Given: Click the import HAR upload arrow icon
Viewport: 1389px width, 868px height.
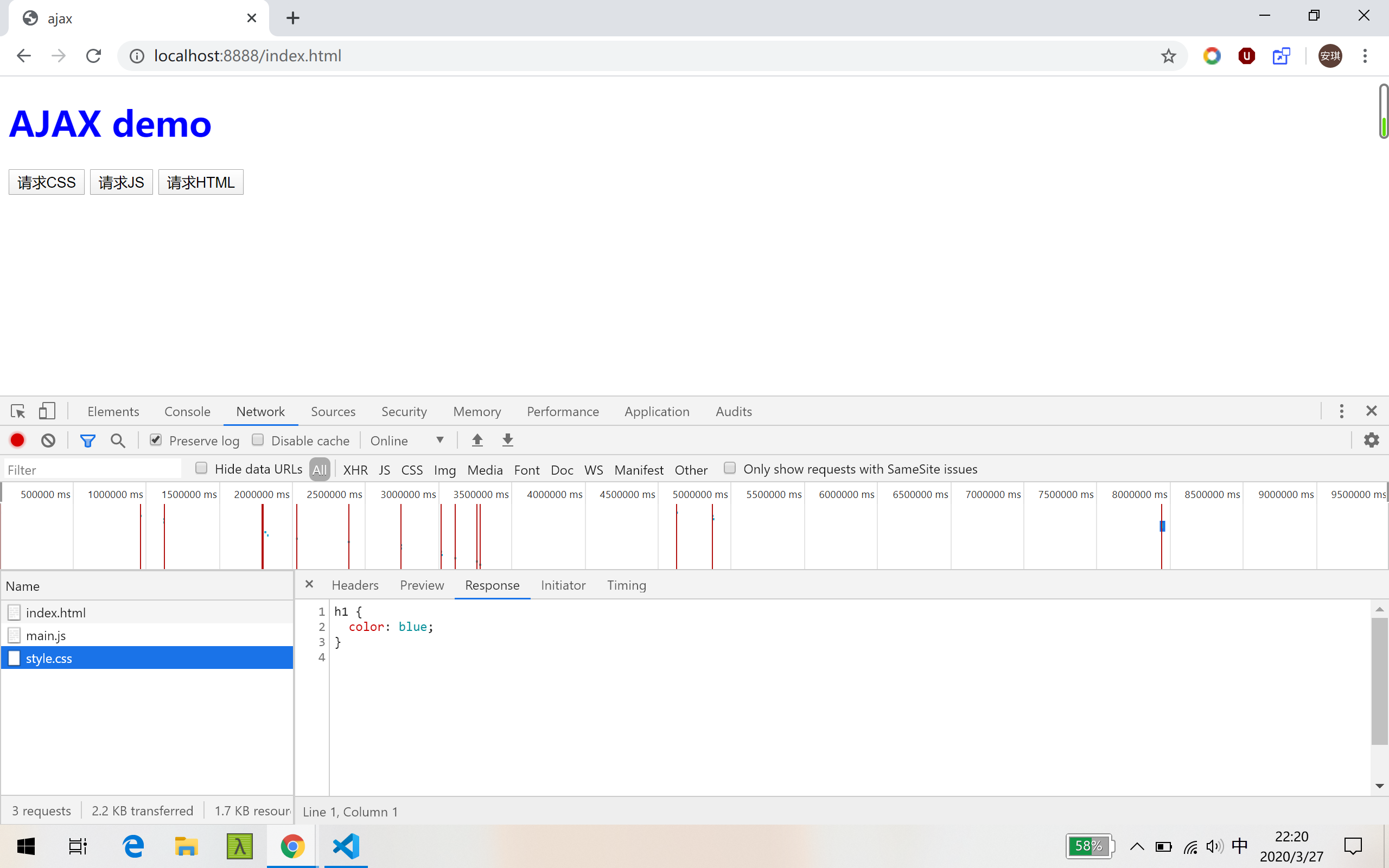Looking at the screenshot, I should pyautogui.click(x=477, y=441).
